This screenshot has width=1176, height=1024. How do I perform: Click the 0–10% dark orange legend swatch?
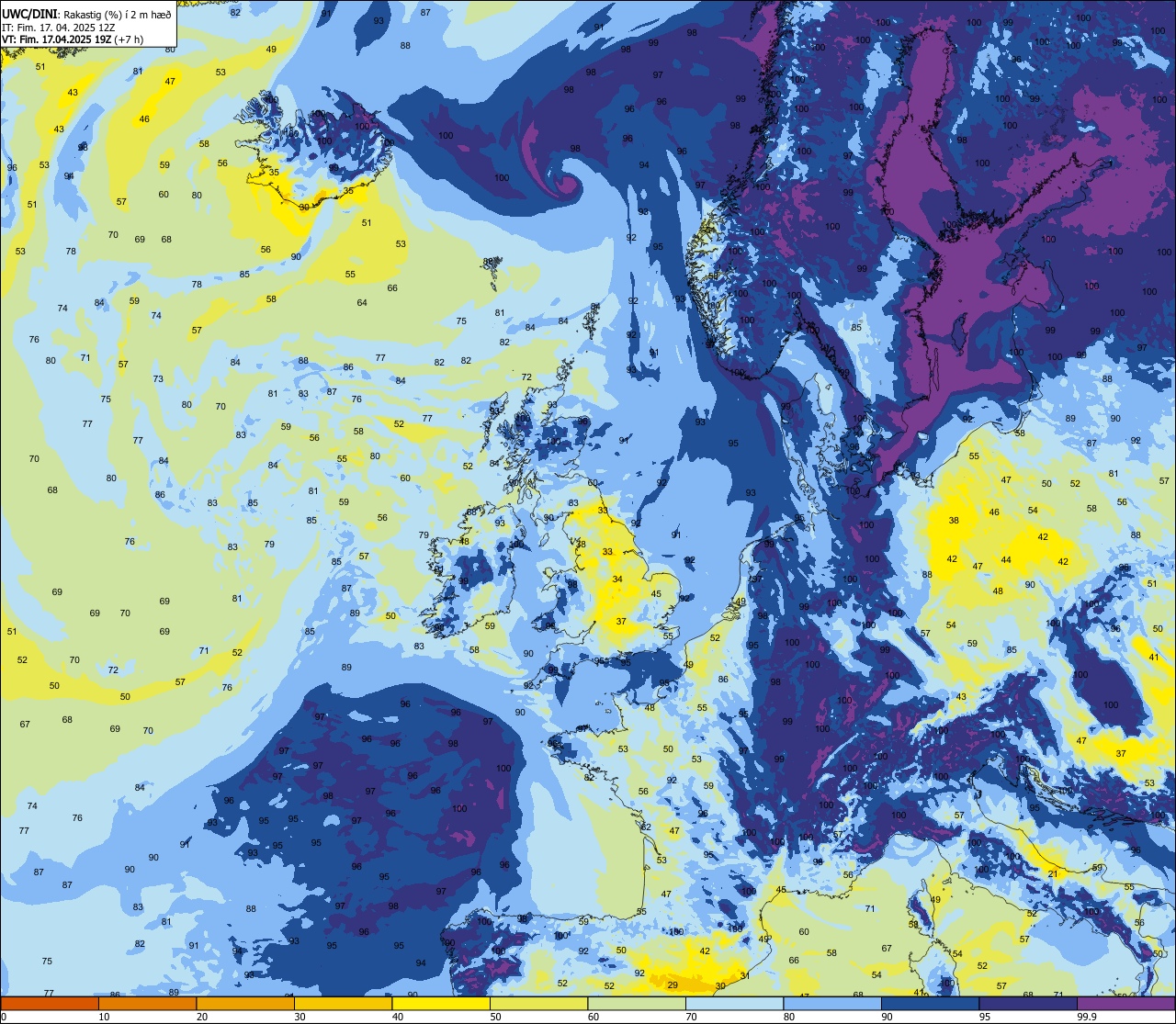coord(50,1003)
